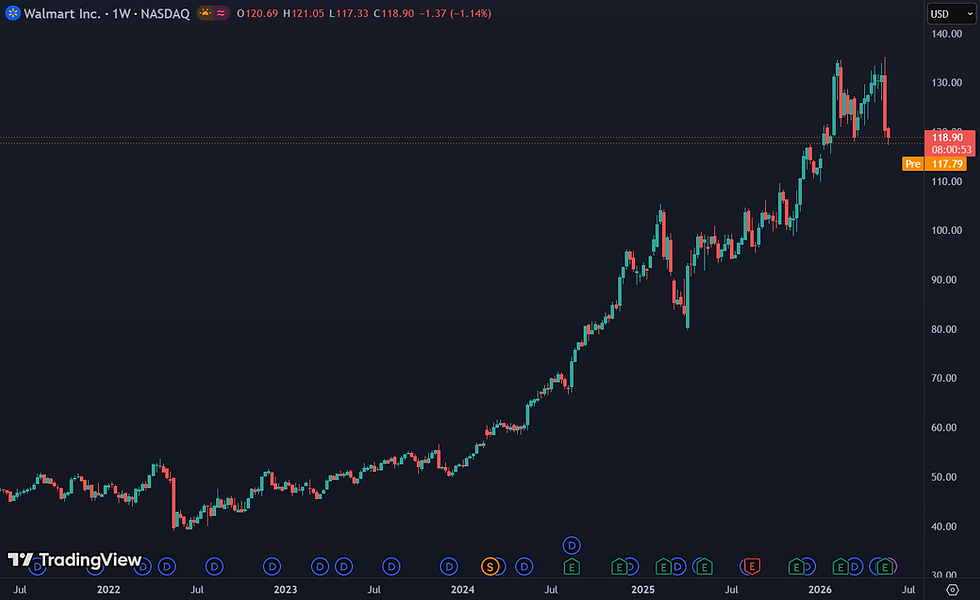Click the Jul label after 2026

pyautogui.click(x=908, y=589)
